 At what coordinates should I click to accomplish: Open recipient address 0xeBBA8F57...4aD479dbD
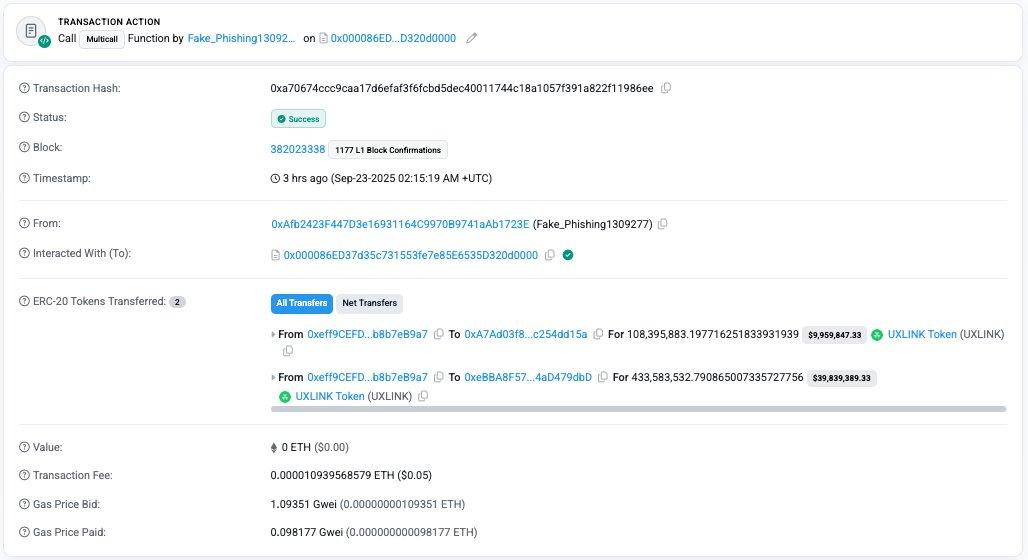pos(528,378)
